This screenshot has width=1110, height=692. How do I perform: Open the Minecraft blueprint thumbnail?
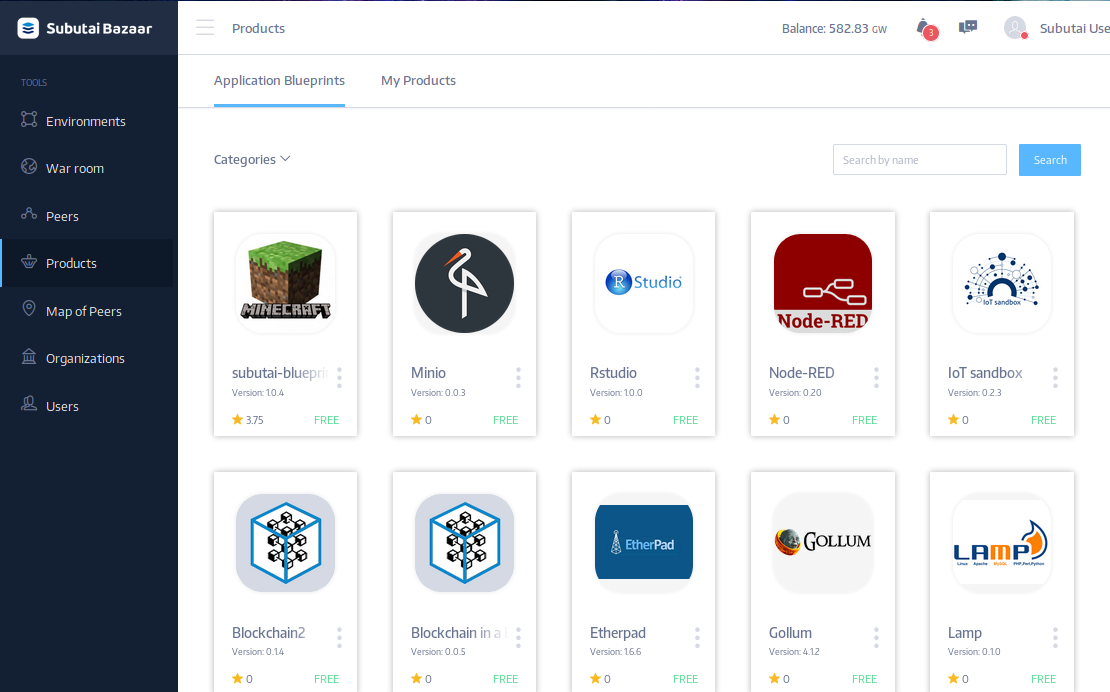tap(285, 283)
